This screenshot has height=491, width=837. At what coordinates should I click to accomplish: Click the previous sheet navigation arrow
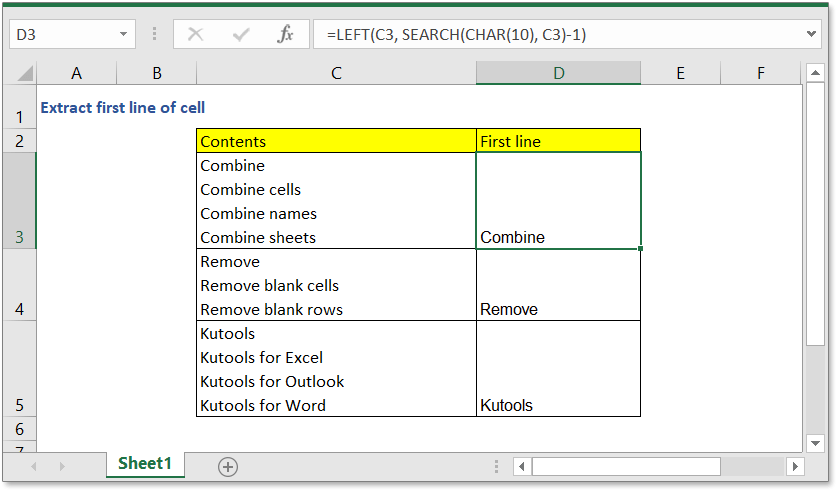point(34,466)
